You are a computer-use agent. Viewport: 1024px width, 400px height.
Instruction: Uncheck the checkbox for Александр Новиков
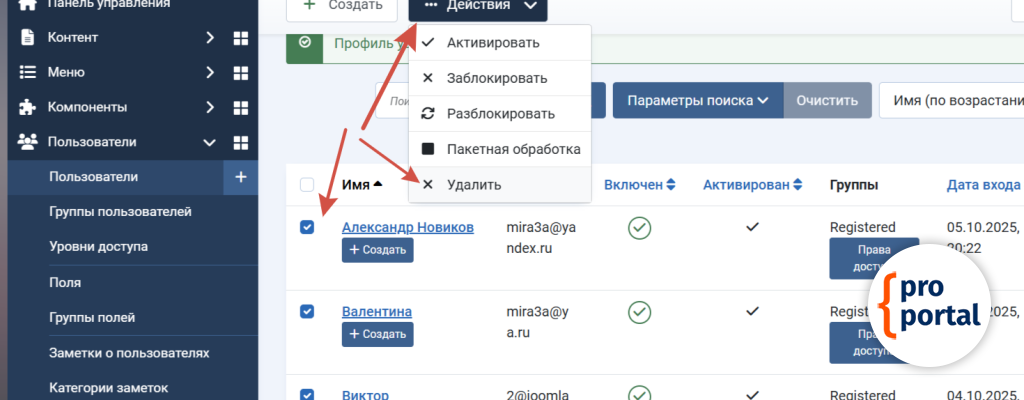pyautogui.click(x=307, y=227)
